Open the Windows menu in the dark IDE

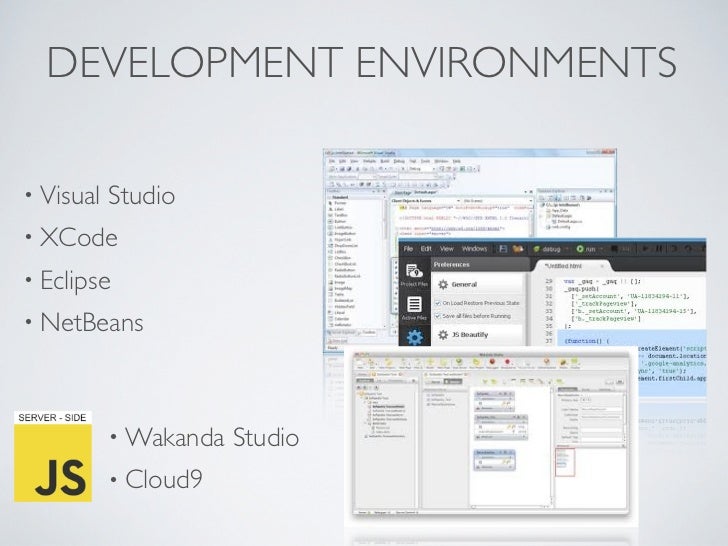tap(474, 249)
